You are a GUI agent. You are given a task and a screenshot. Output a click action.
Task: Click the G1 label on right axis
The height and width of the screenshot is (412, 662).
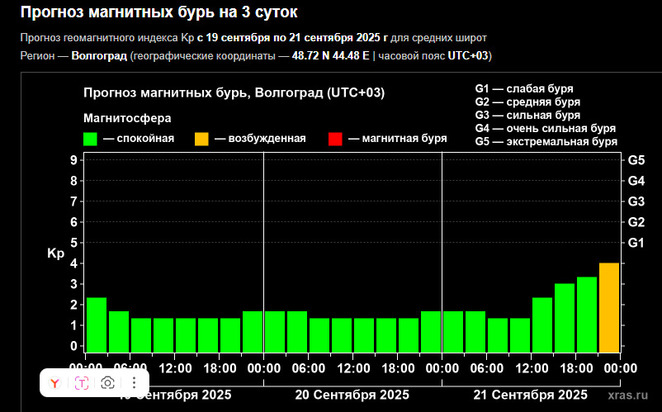(x=635, y=243)
